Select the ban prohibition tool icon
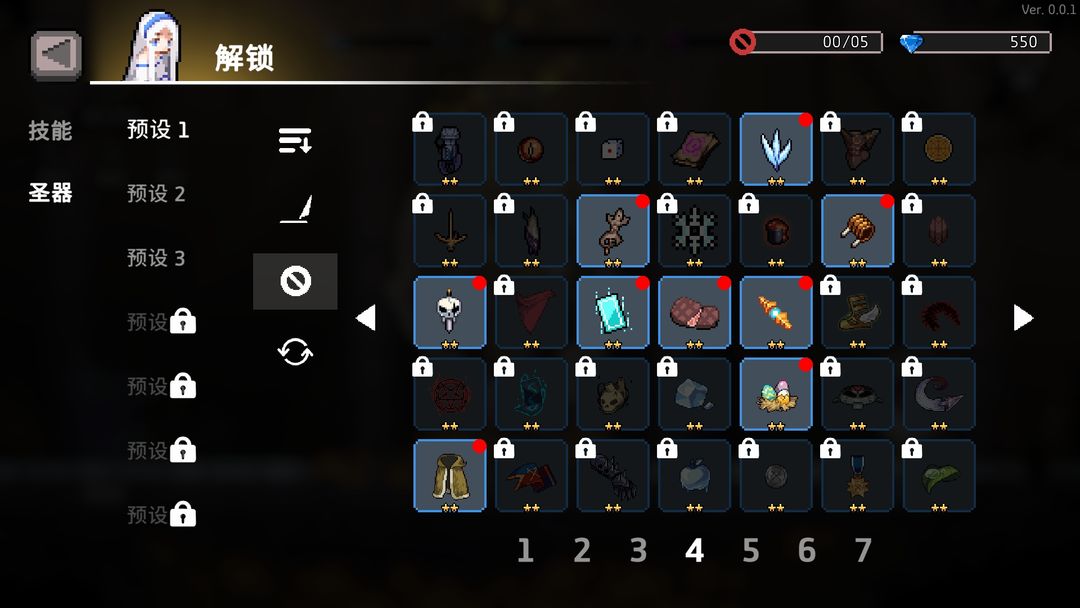The height and width of the screenshot is (608, 1080). [295, 281]
